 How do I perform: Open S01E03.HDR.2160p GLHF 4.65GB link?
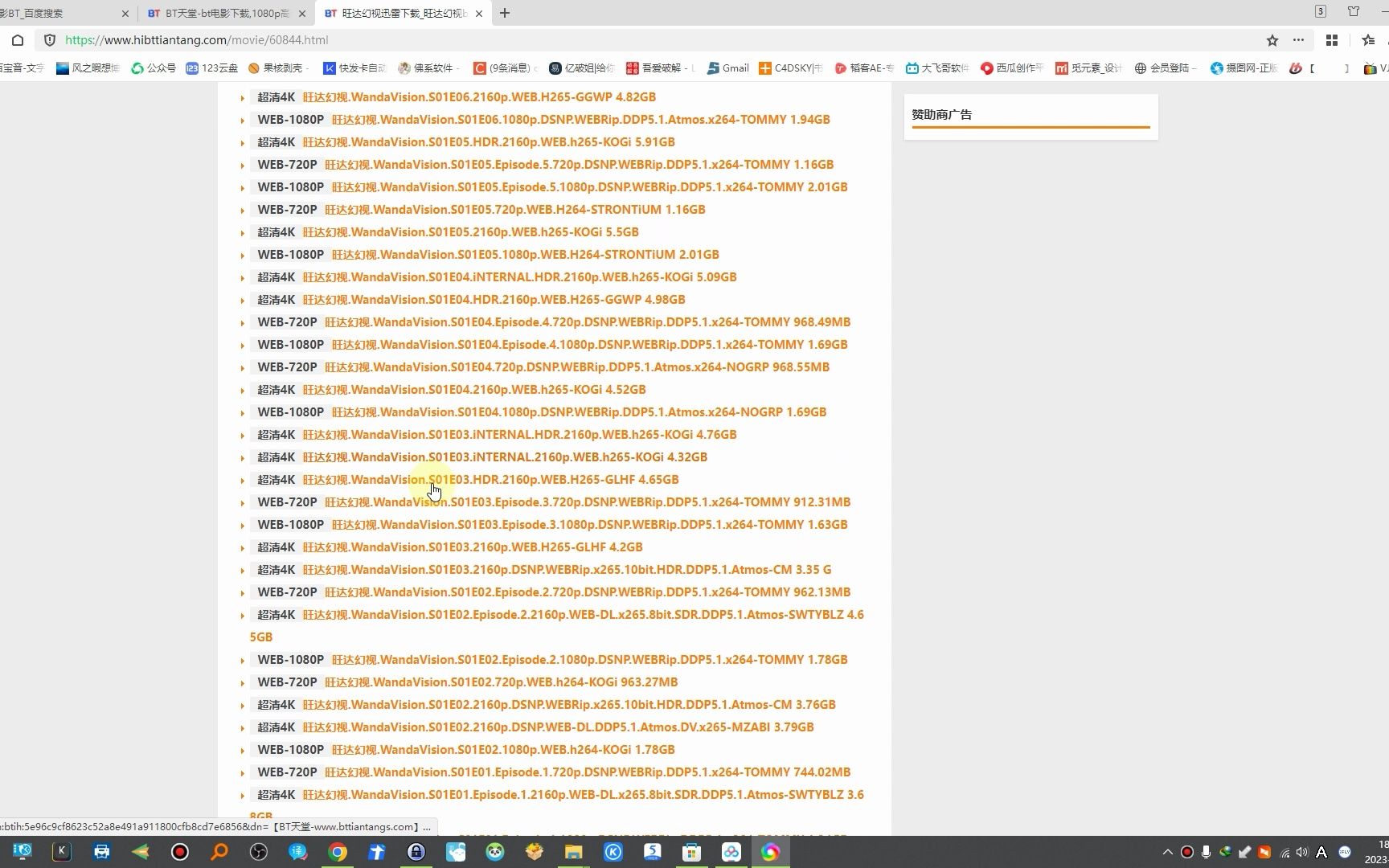coord(491,479)
